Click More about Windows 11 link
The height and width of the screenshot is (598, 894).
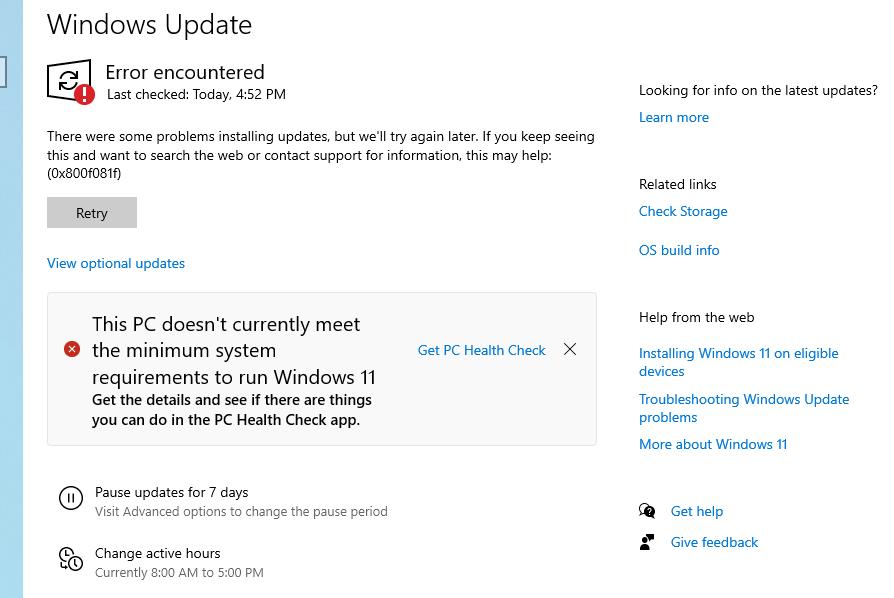(713, 444)
